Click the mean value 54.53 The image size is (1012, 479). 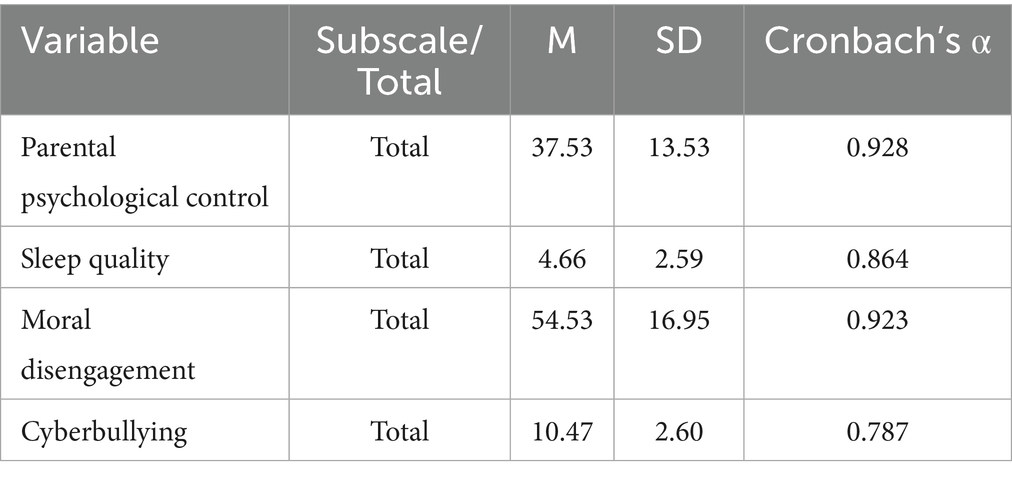562,320
